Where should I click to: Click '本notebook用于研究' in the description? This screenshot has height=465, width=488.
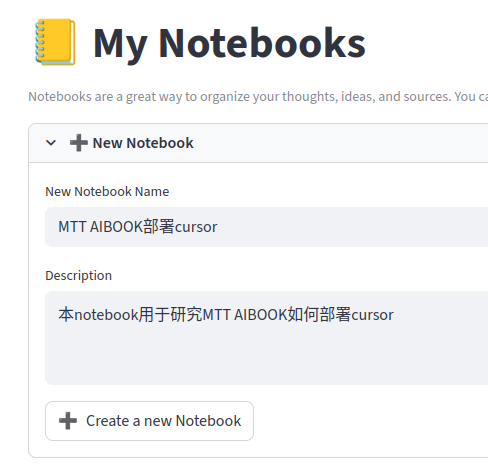click(x=130, y=315)
